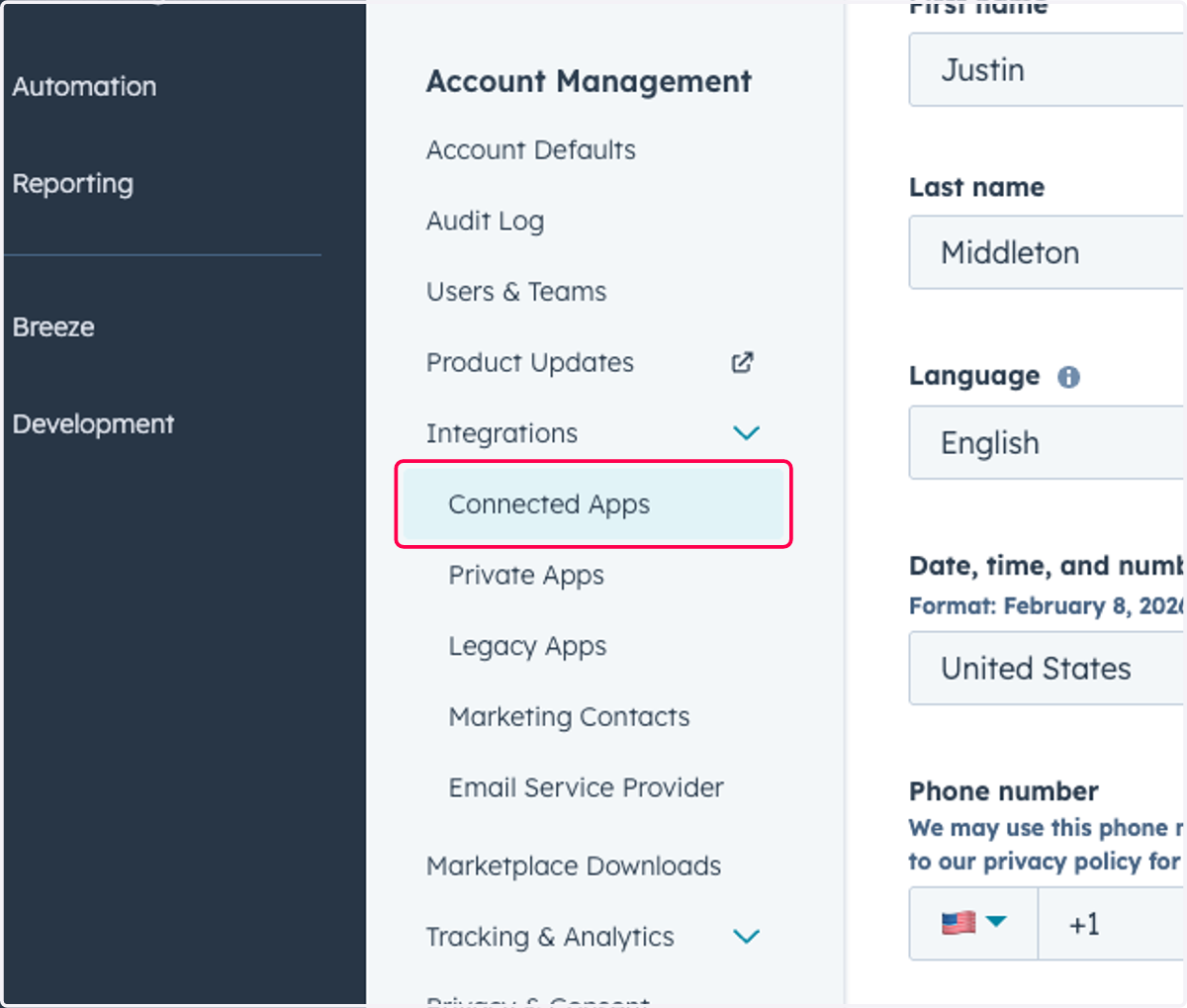Go to Account Defaults settings
The image size is (1187, 1008).
(x=531, y=150)
